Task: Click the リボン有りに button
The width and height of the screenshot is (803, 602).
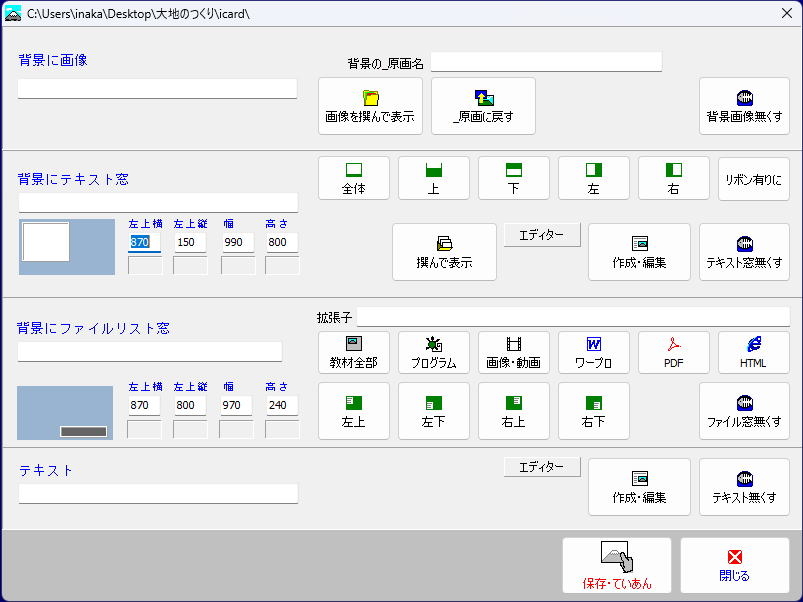Action: point(753,179)
